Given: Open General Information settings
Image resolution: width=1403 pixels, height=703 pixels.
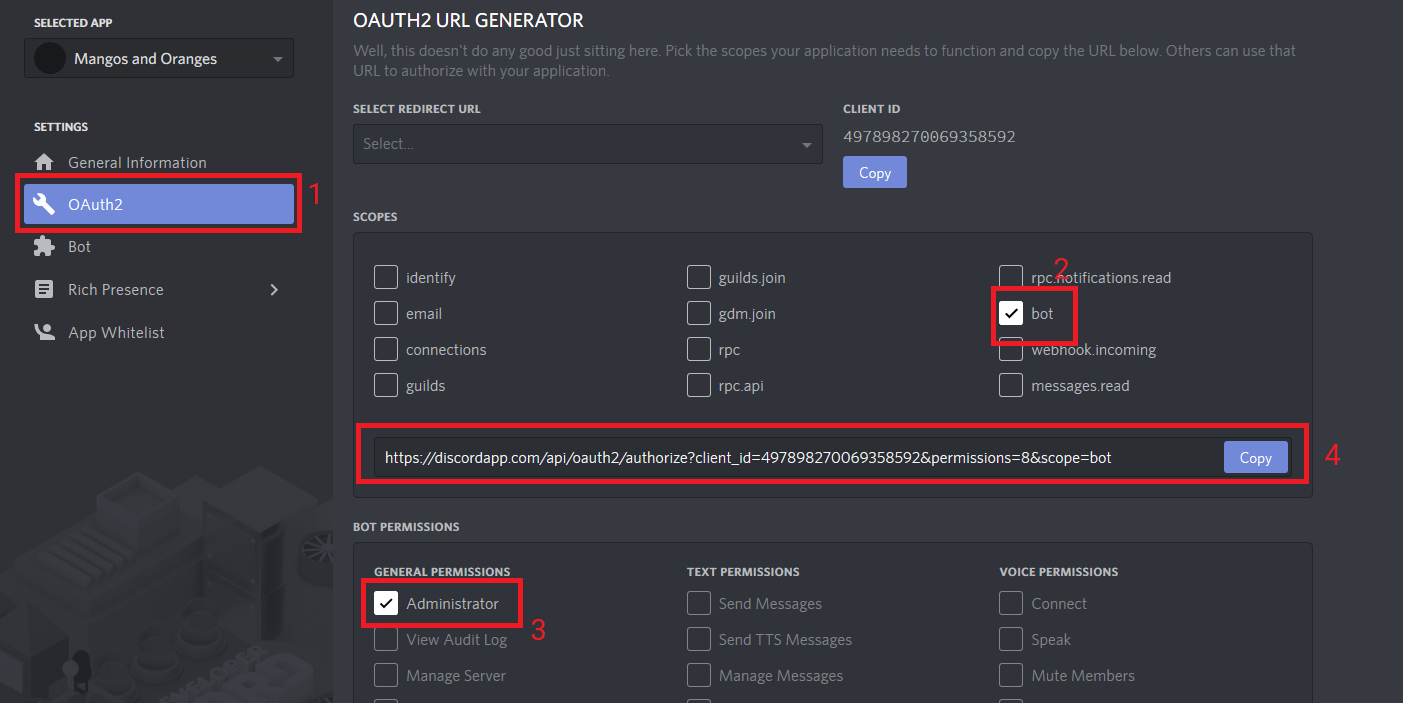Looking at the screenshot, I should (x=137, y=162).
